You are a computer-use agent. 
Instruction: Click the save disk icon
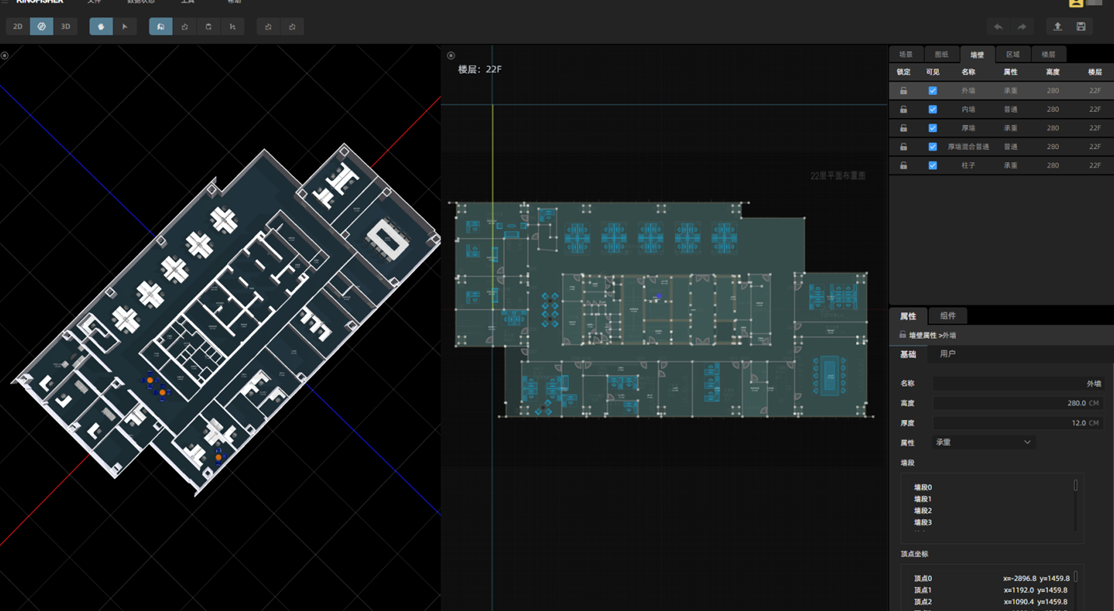tap(1081, 26)
